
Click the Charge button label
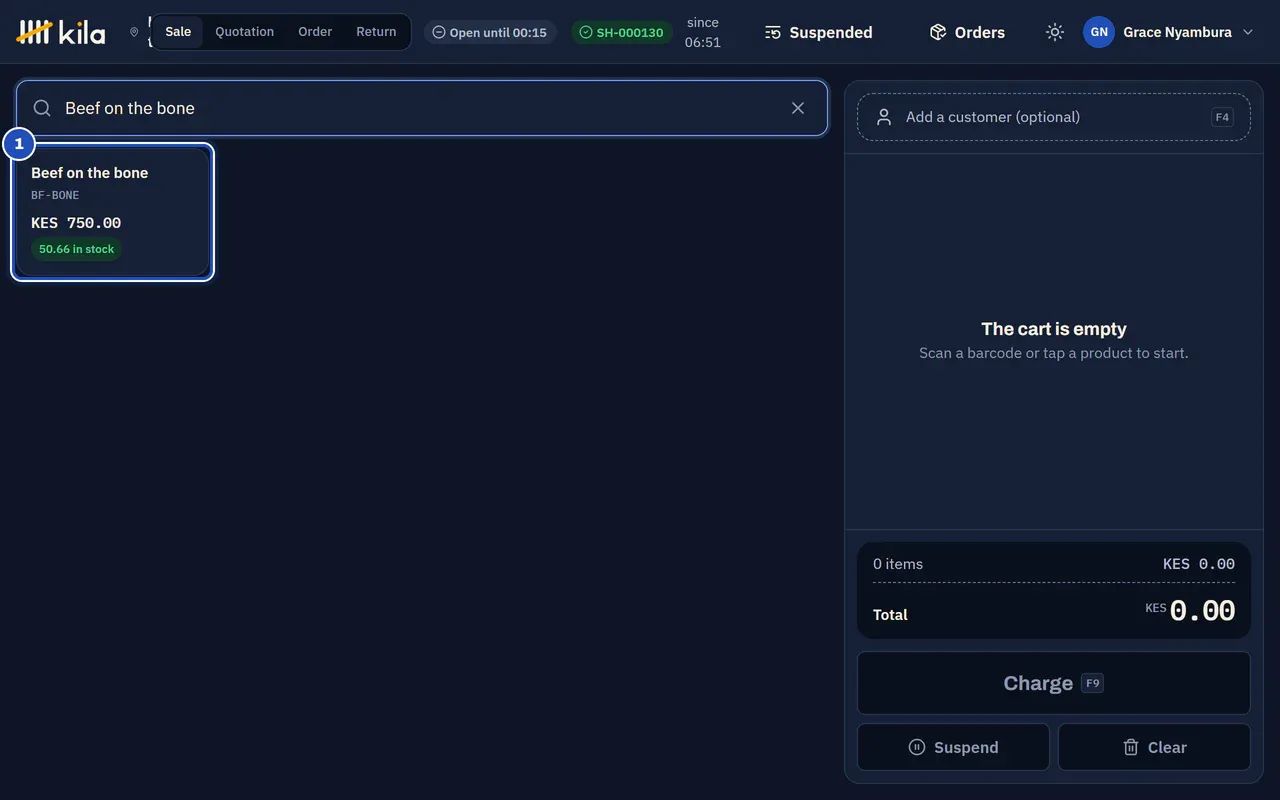click(x=1038, y=683)
